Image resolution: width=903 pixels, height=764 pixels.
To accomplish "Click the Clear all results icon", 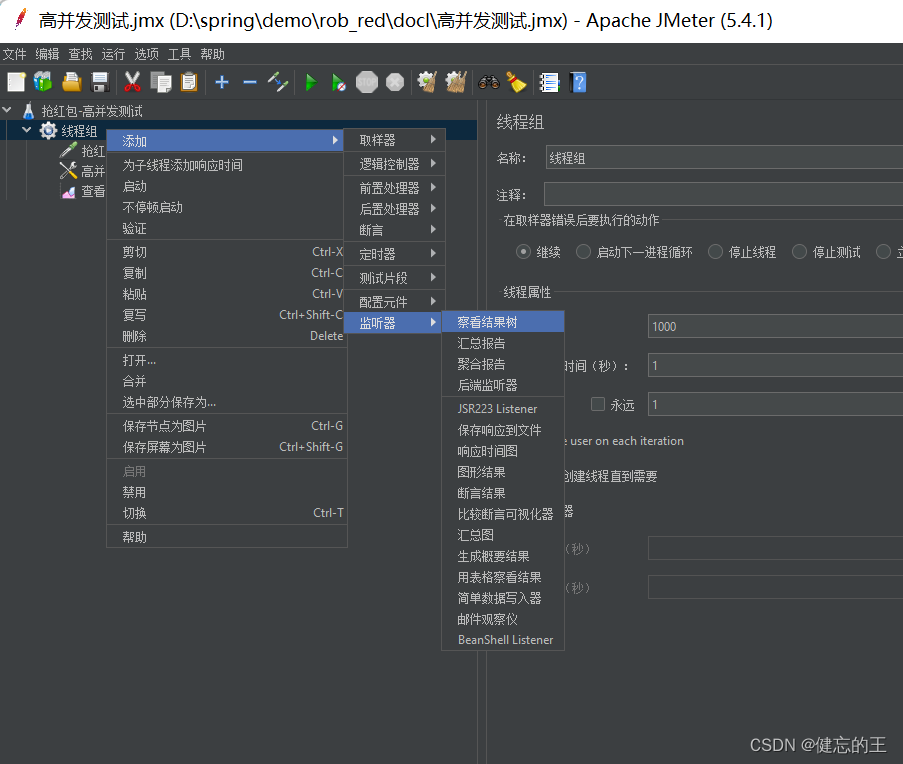I will (456, 82).
